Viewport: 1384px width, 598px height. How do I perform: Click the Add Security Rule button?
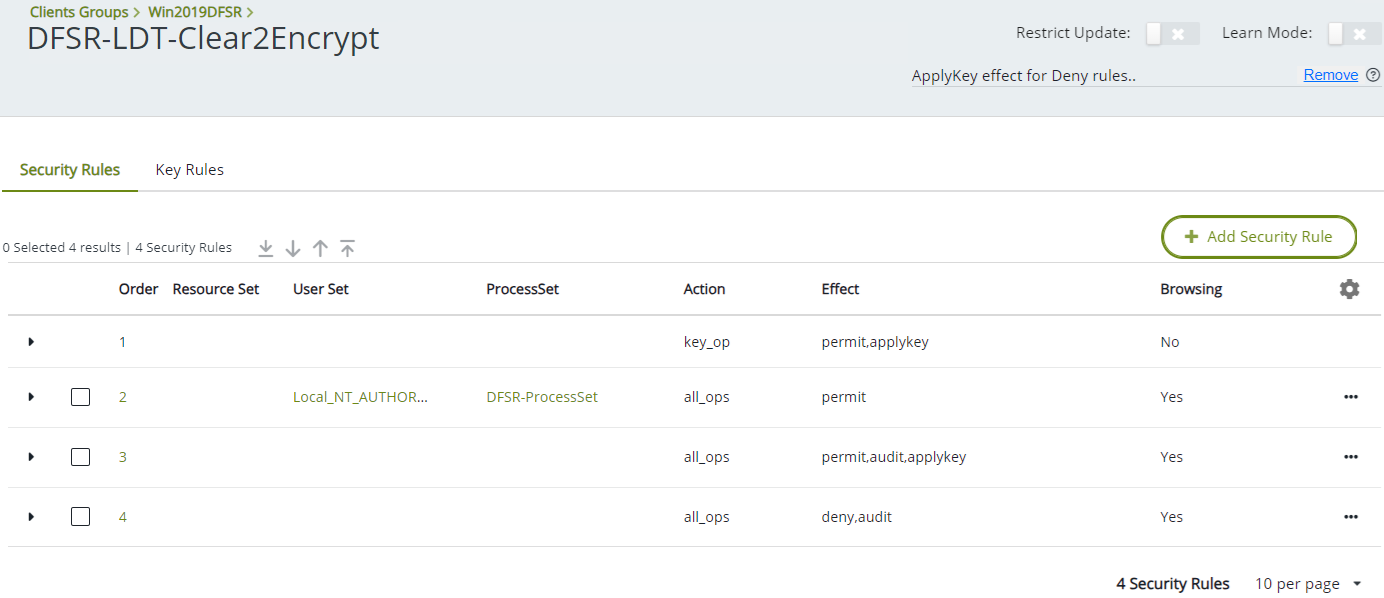coord(1258,237)
